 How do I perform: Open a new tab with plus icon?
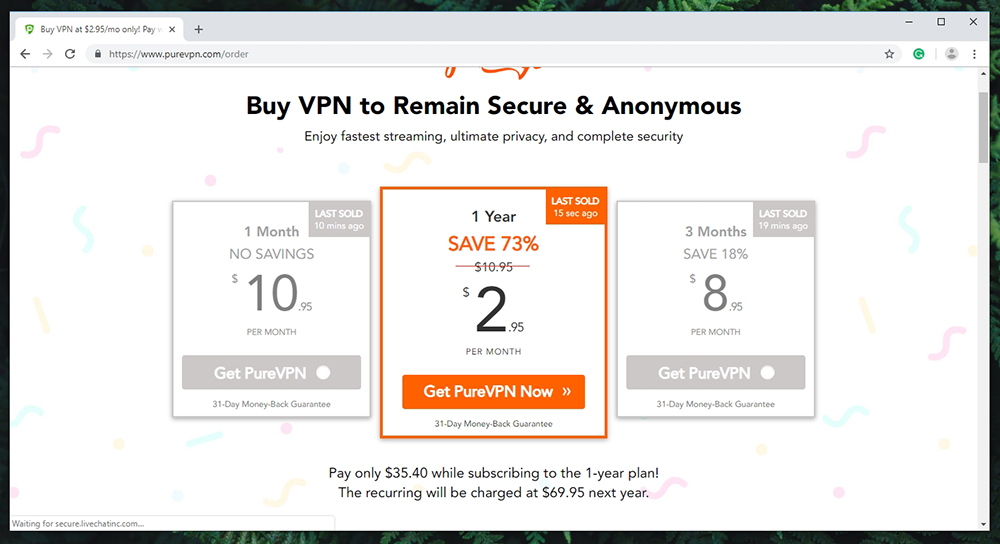pos(198,29)
